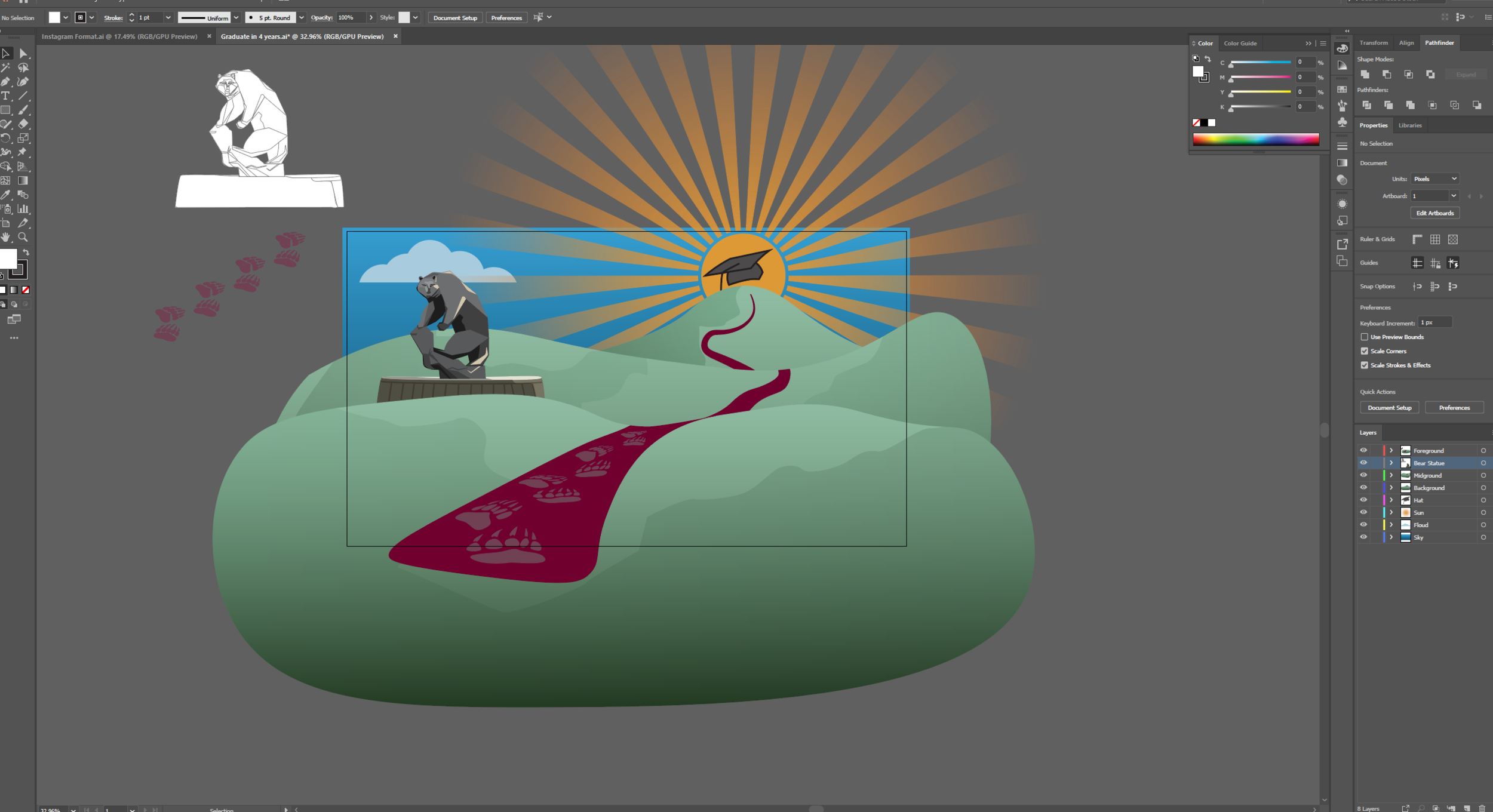Hide the Foreground layer
The image size is (1493, 812).
point(1363,450)
